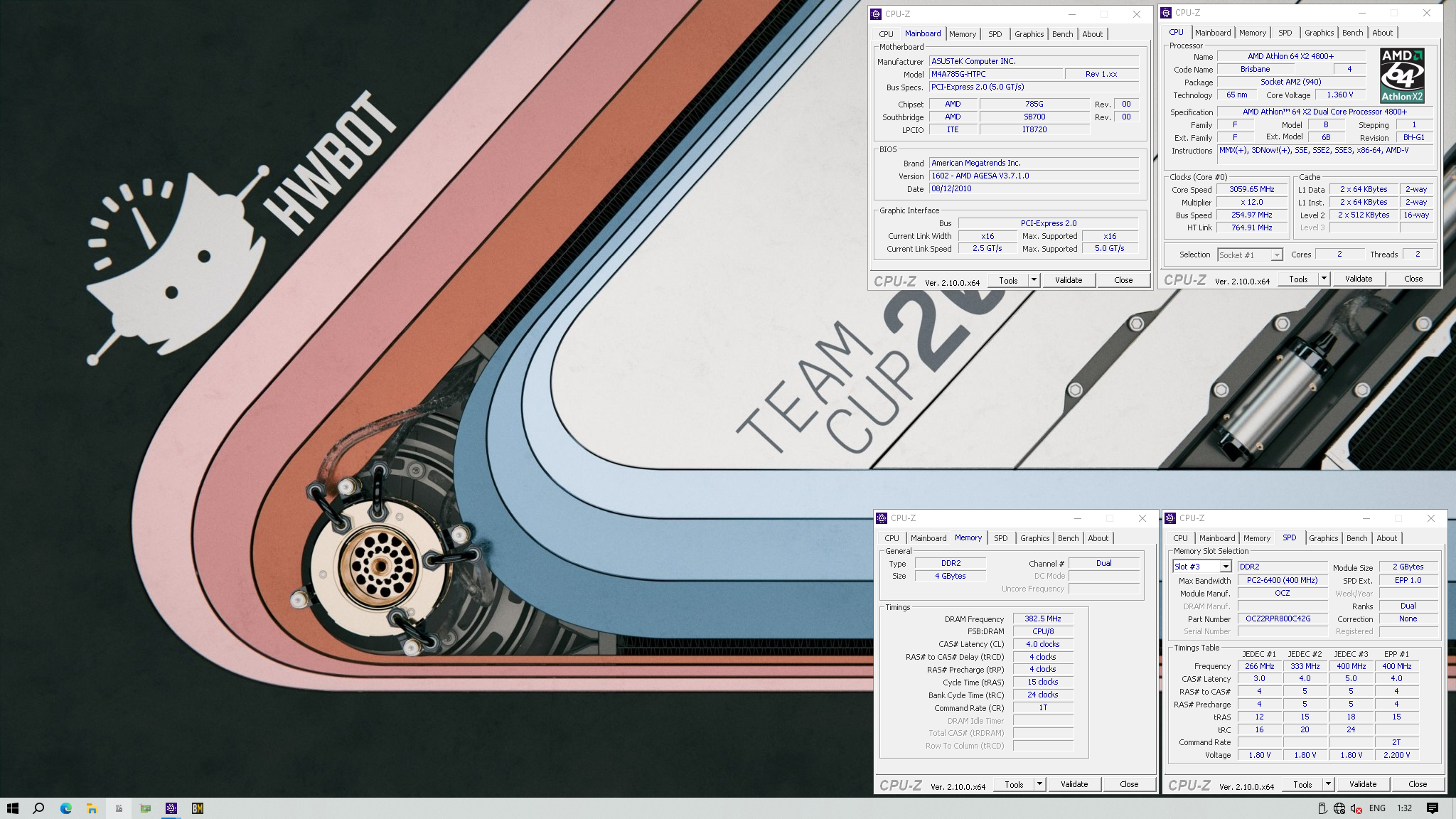
Task: Expand Tools dropdown arrow in CPU window
Action: pos(1324,279)
